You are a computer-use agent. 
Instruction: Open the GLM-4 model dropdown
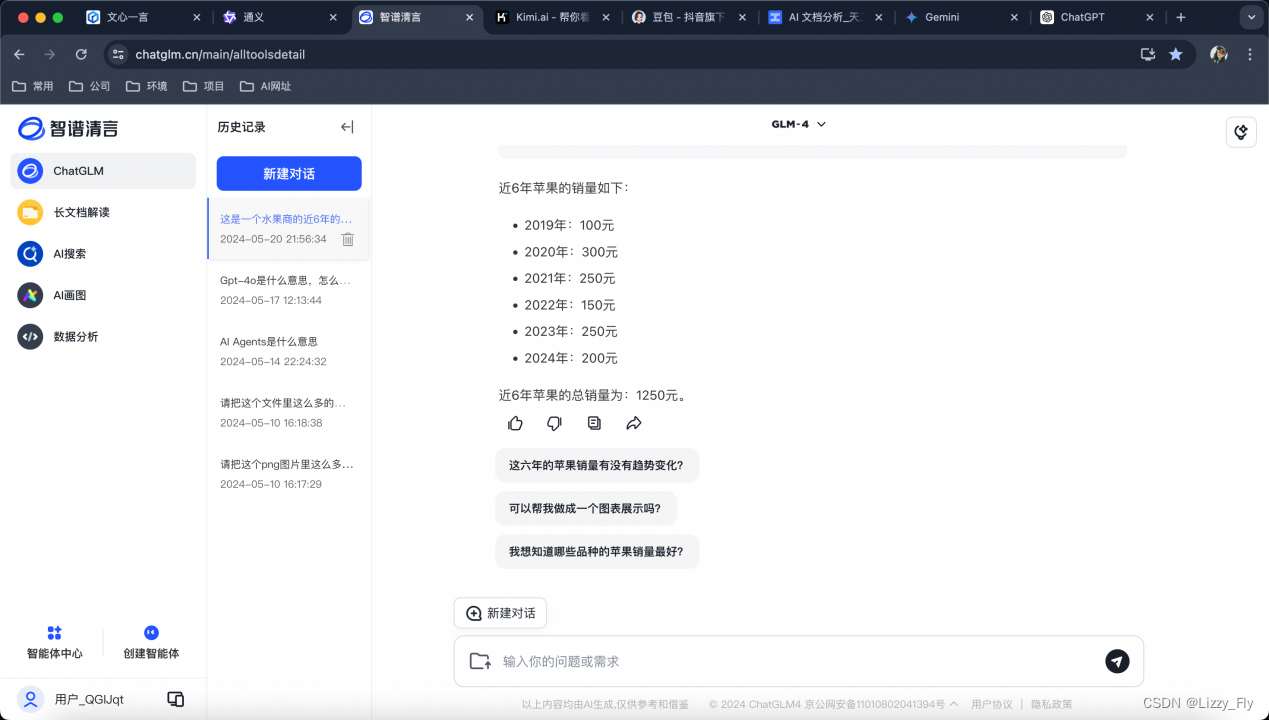798,123
